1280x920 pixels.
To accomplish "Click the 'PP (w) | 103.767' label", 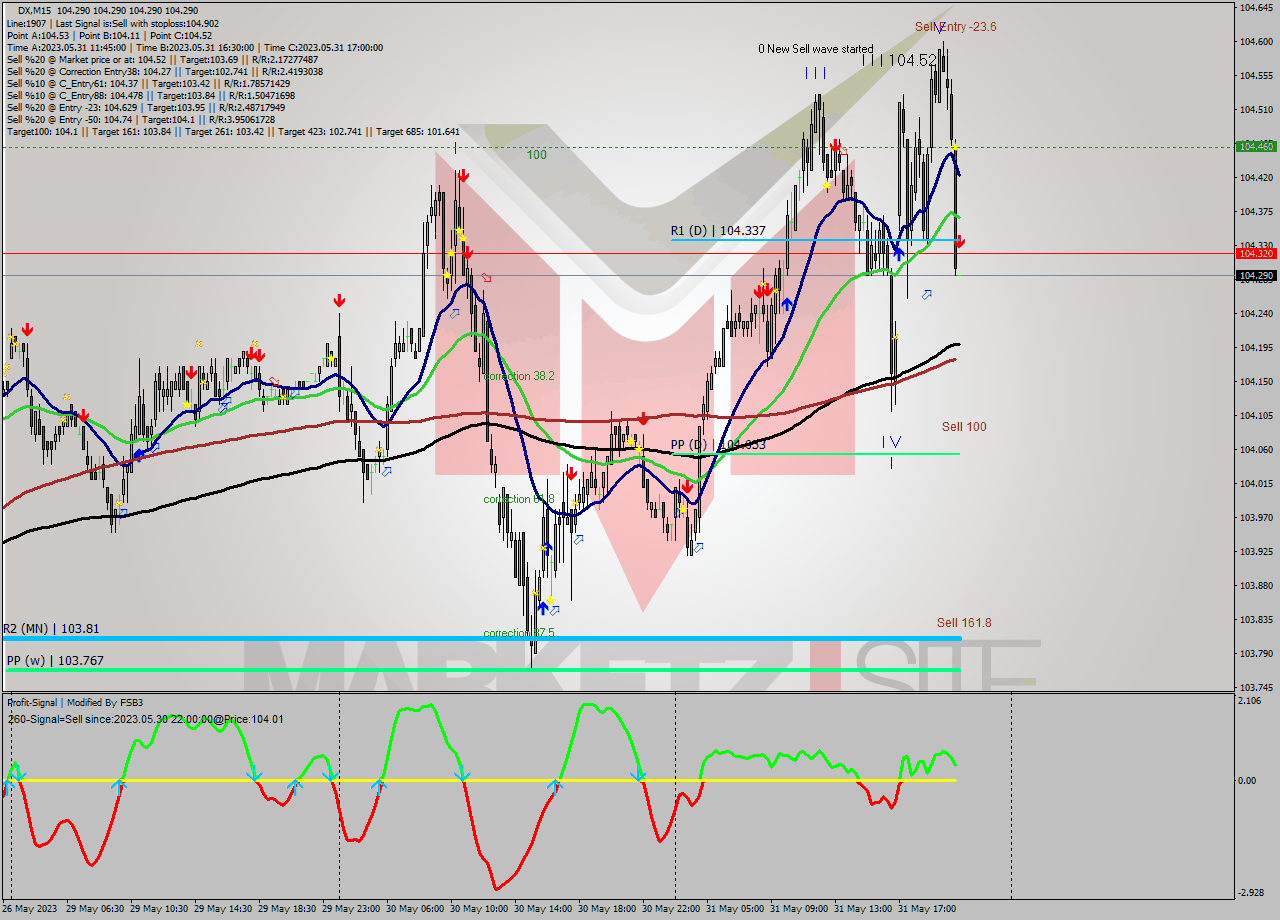I will click(54, 661).
